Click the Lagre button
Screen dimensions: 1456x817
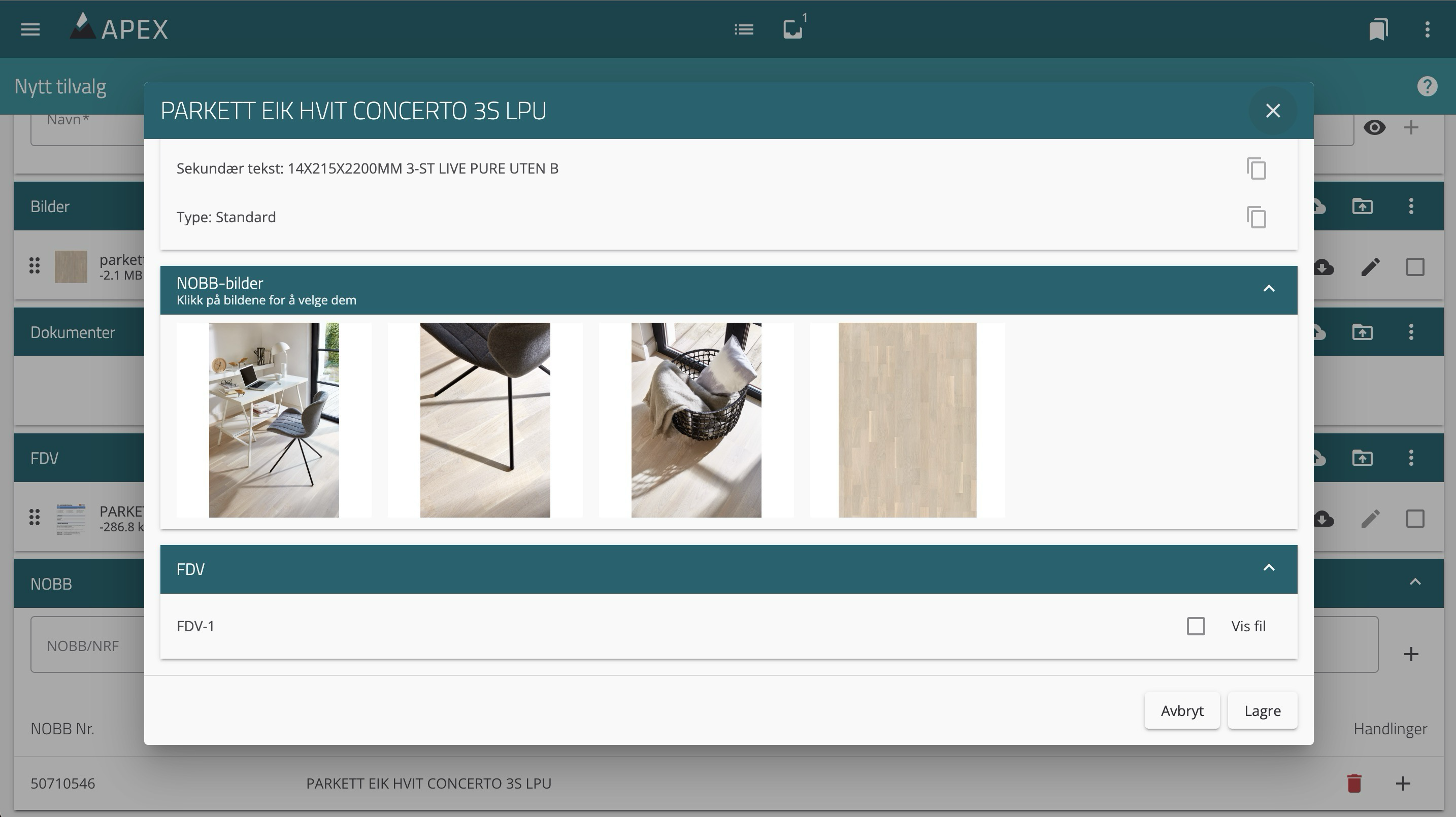1262,711
